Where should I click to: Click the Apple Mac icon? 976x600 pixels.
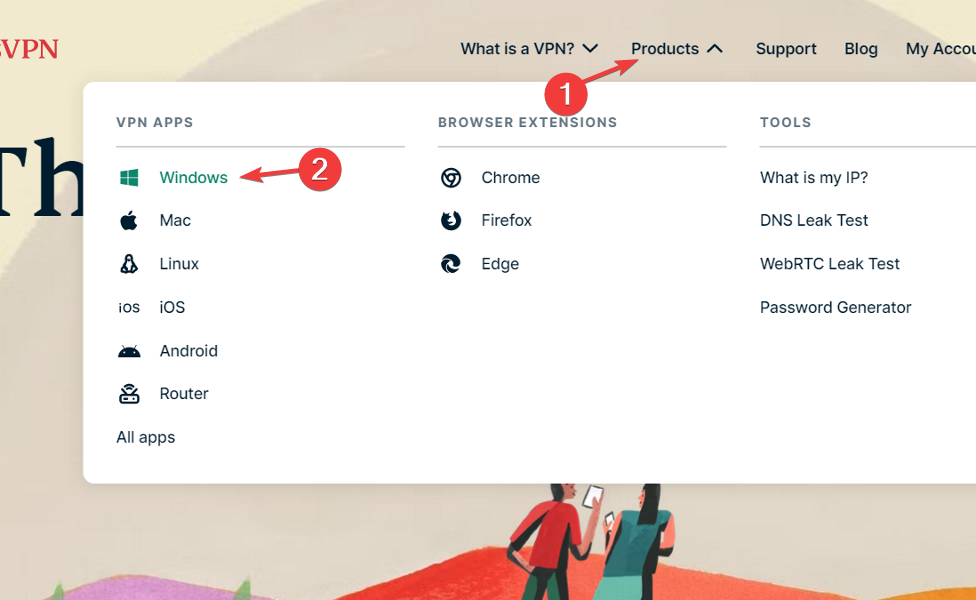129,221
